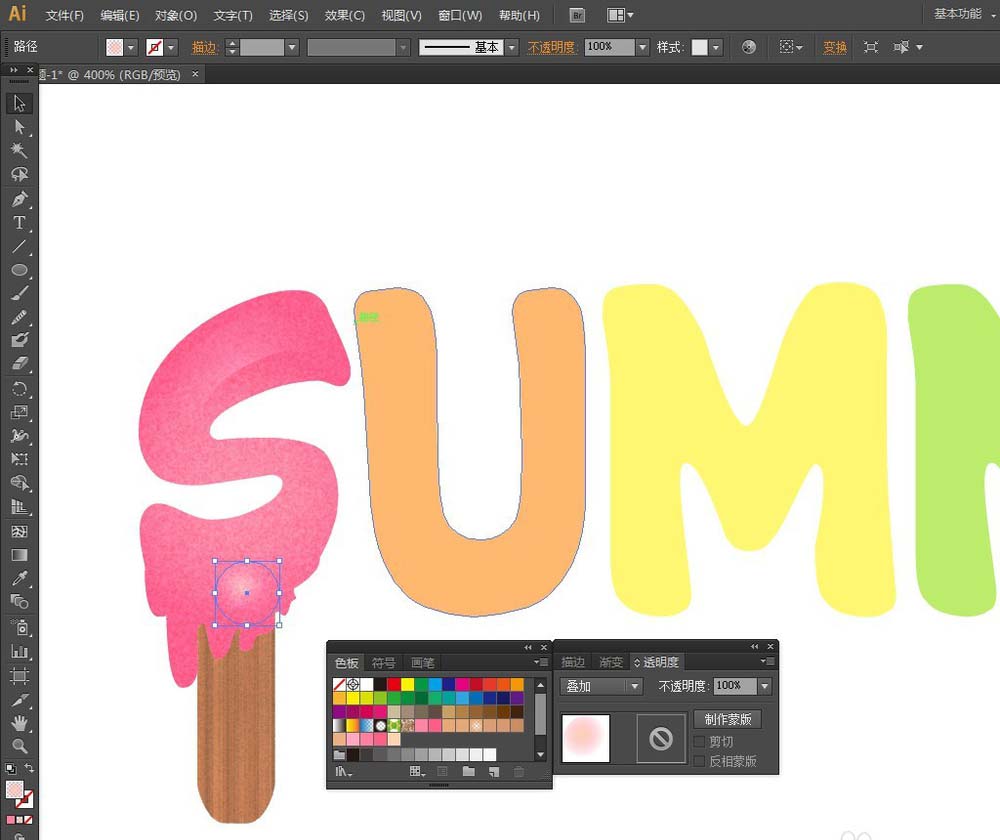The height and width of the screenshot is (840, 1000).
Task: Select the Hand tool
Action: [19, 723]
